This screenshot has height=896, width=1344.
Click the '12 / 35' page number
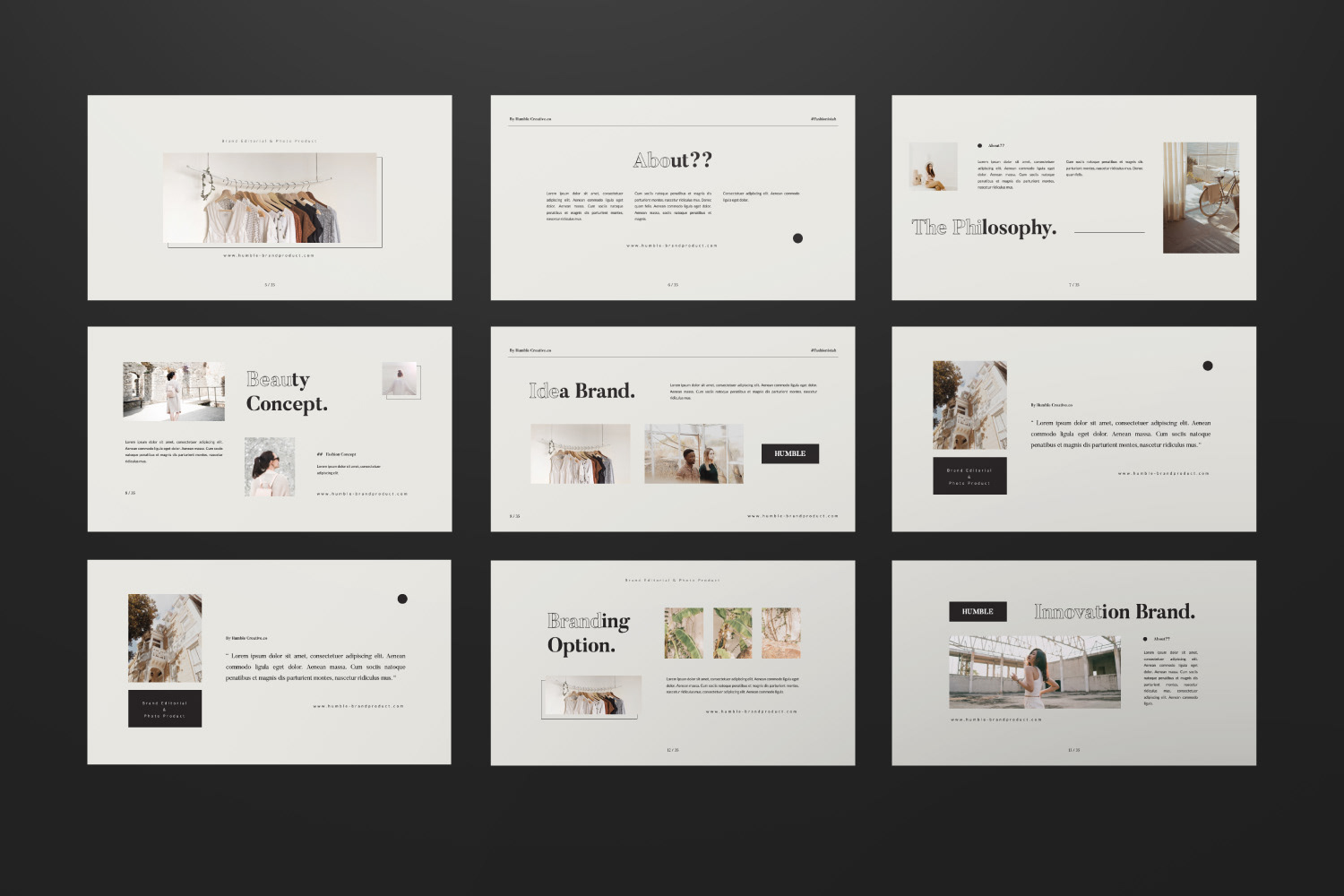click(x=673, y=750)
